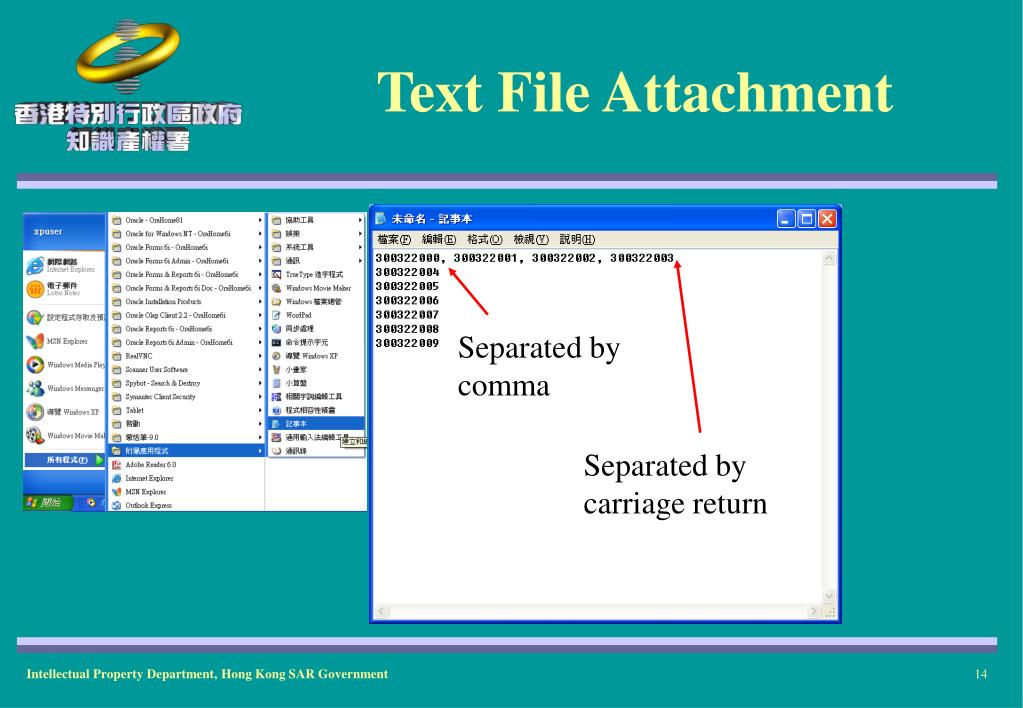Expand Oracle Olap Client 2.2 folder

pyautogui.click(x=187, y=315)
